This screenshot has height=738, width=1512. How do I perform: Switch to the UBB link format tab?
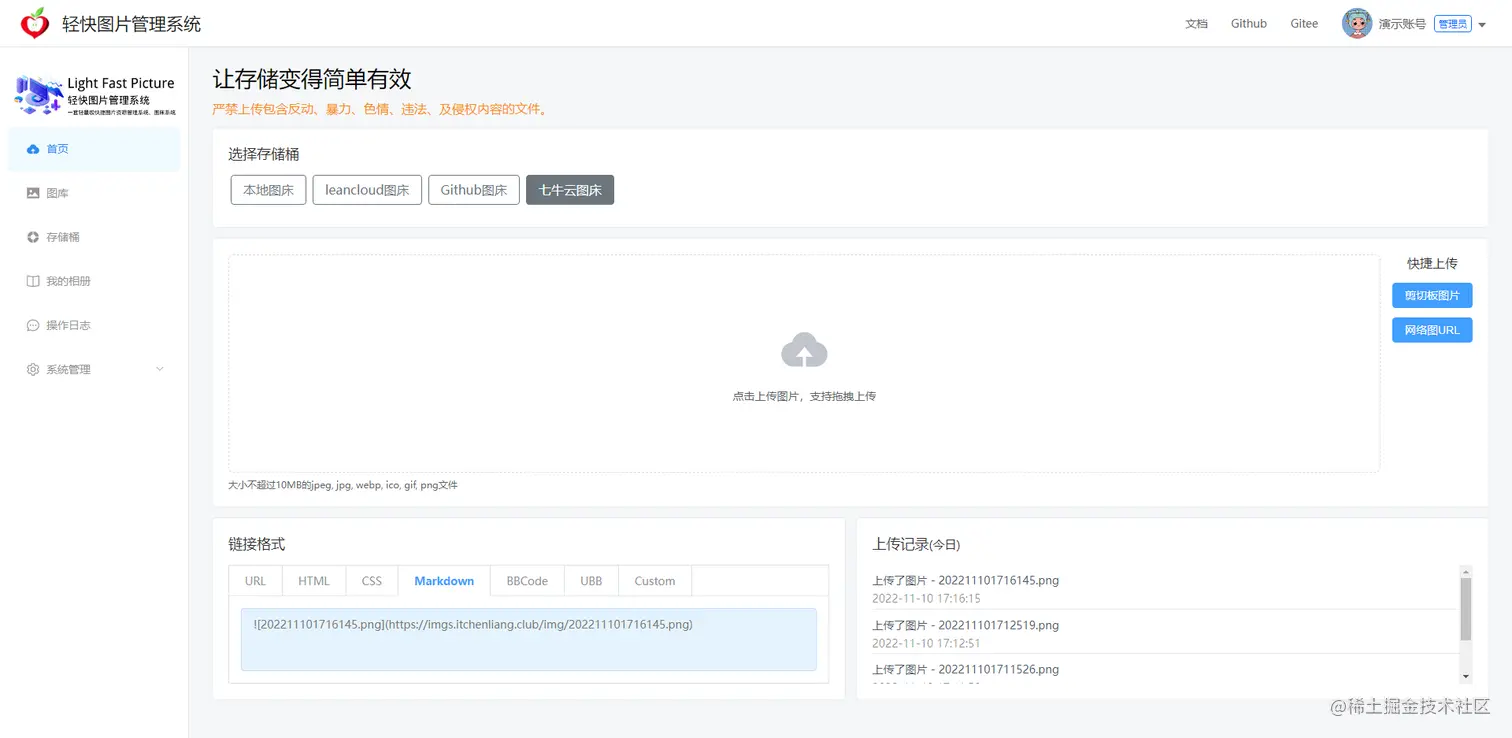point(591,581)
